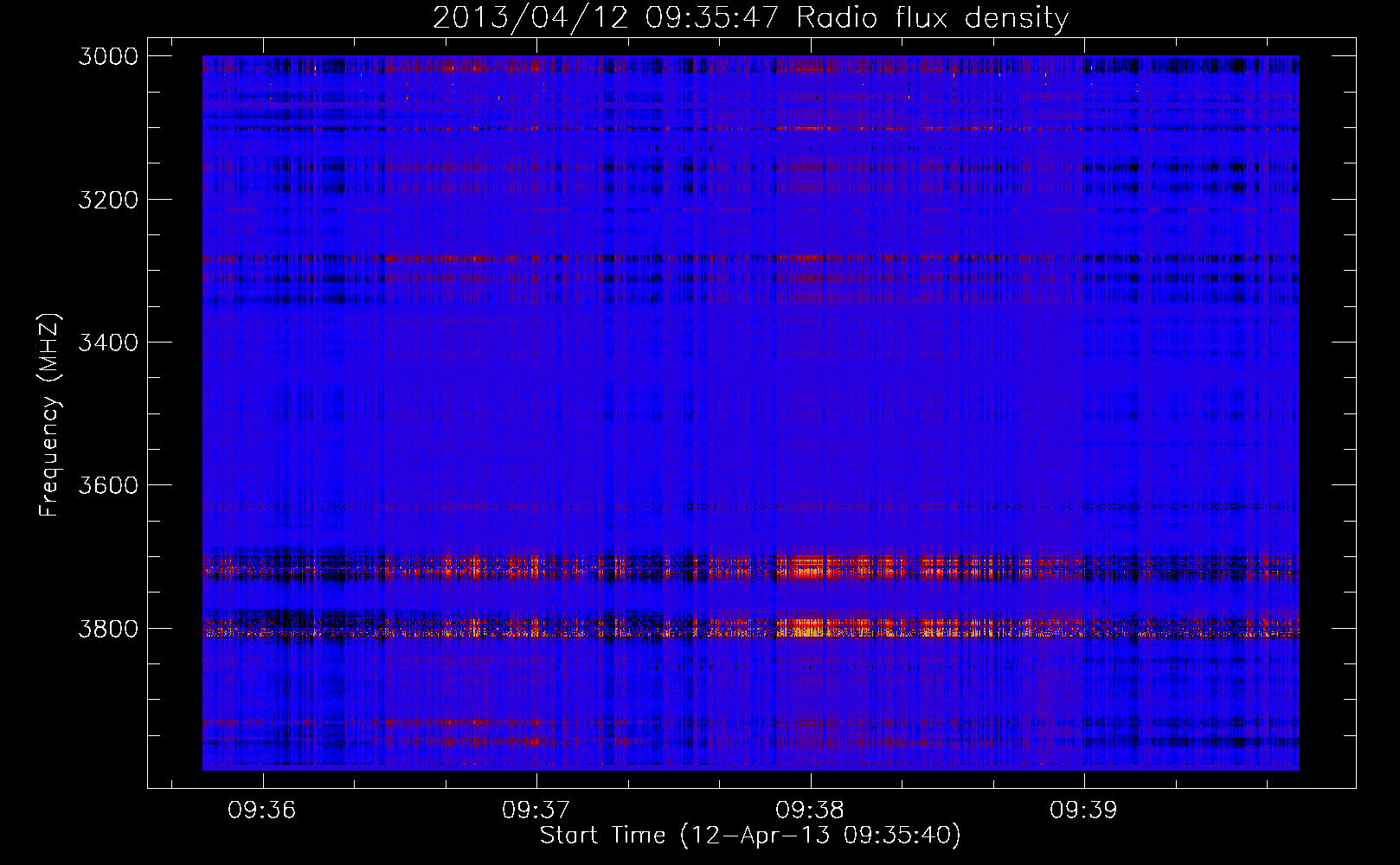Select the 3200 frequency tick label
1400x865 pixels.
point(108,200)
